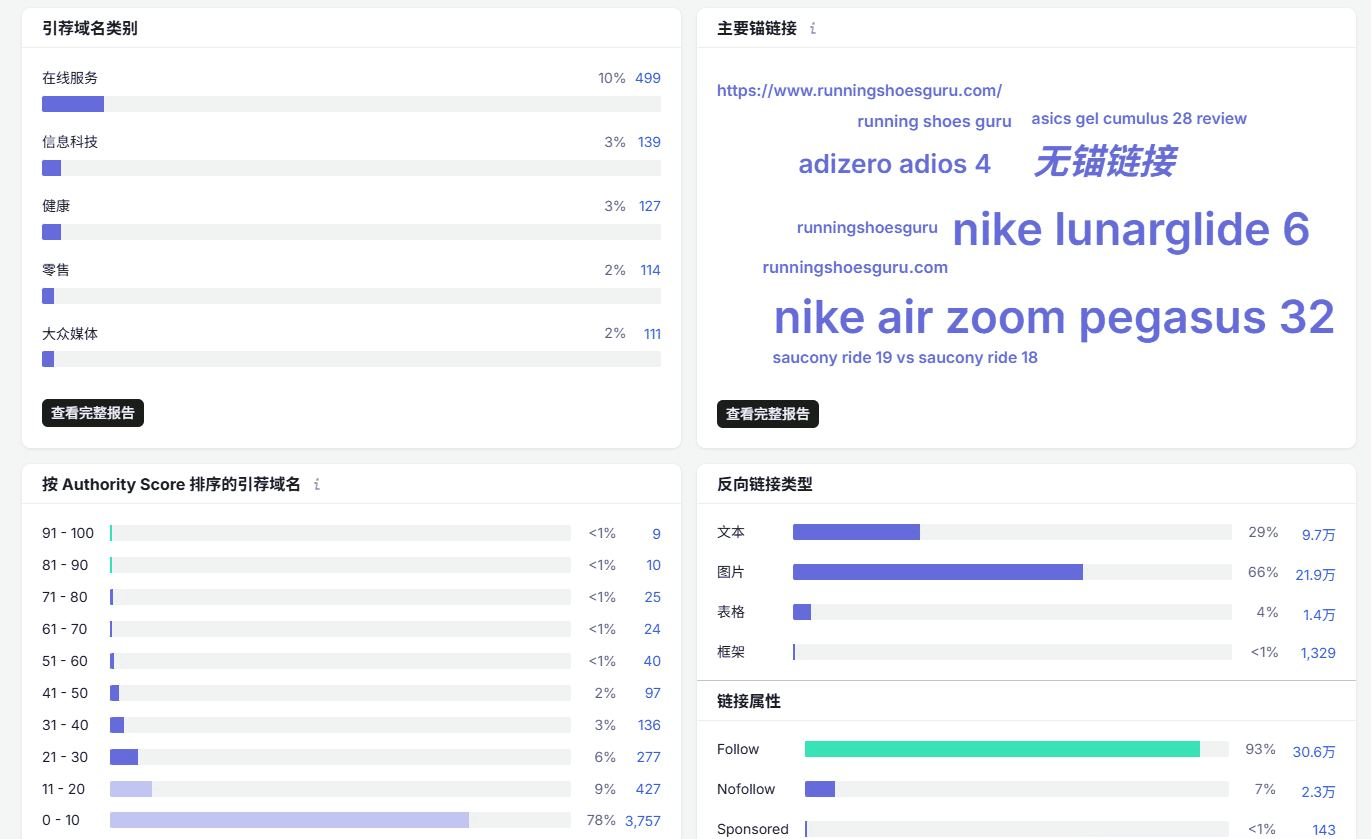Open the 21.9万 count for 图片 backlinks

[x=1315, y=575]
